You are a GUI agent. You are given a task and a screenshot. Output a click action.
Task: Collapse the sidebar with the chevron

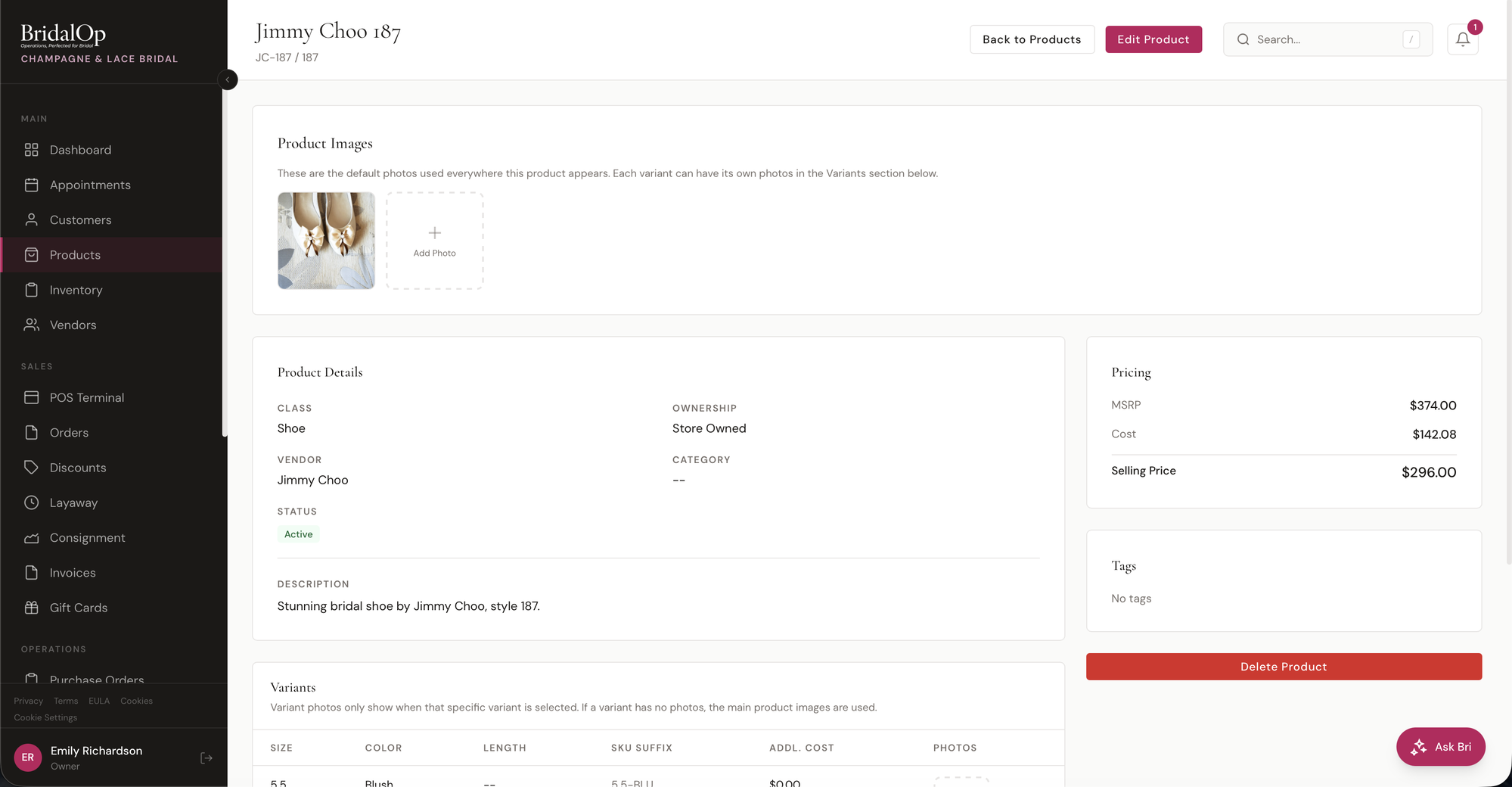coord(228,79)
